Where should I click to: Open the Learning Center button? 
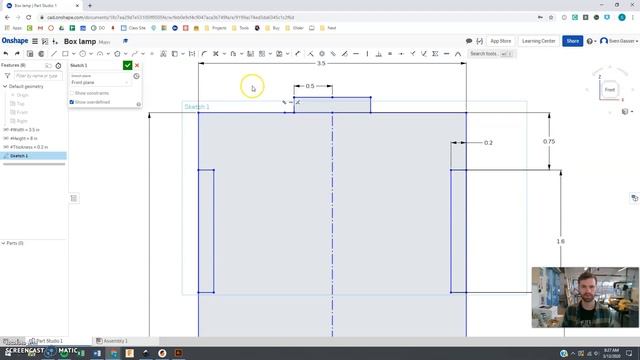click(x=538, y=41)
